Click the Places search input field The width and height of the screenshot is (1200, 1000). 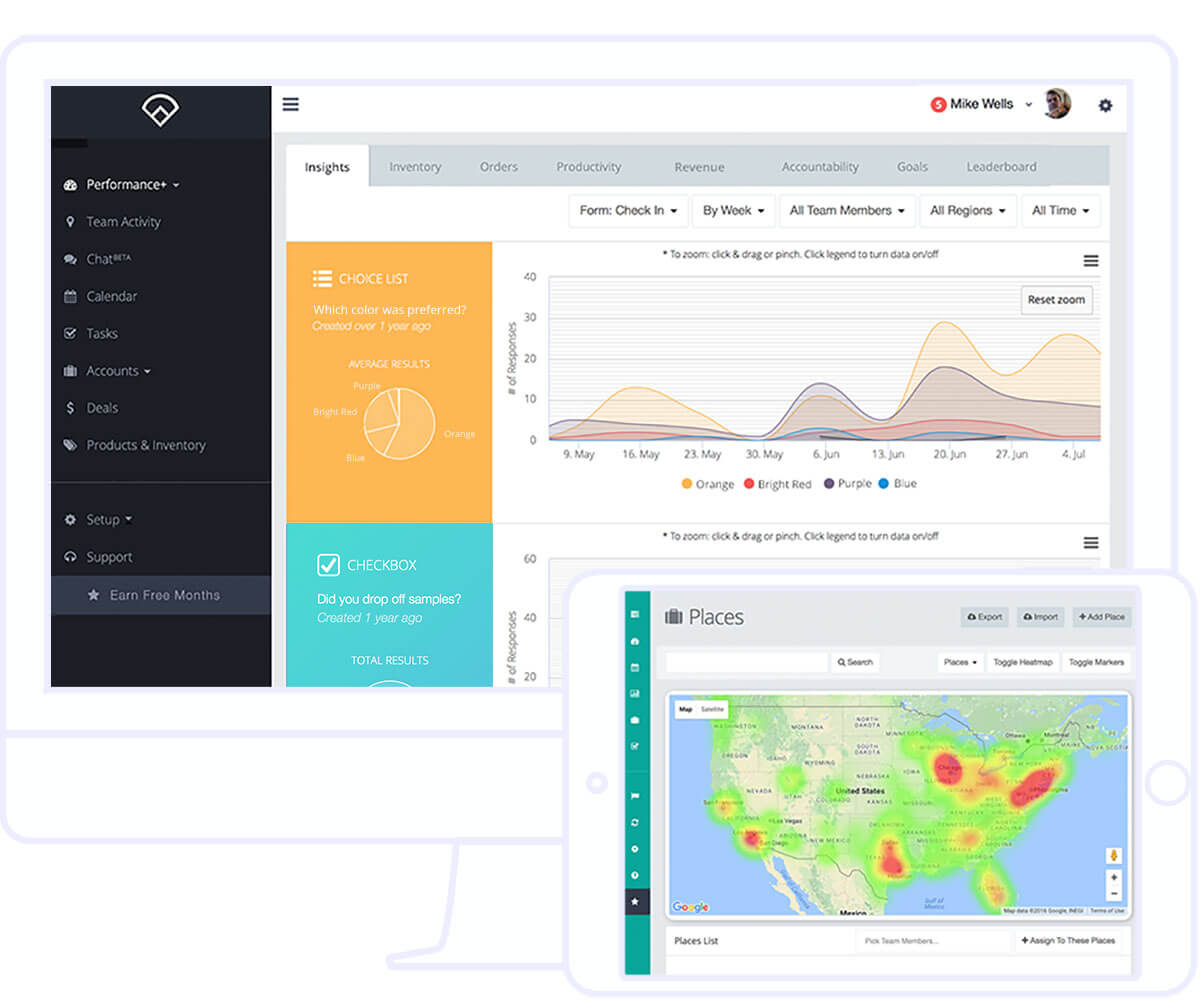748,662
